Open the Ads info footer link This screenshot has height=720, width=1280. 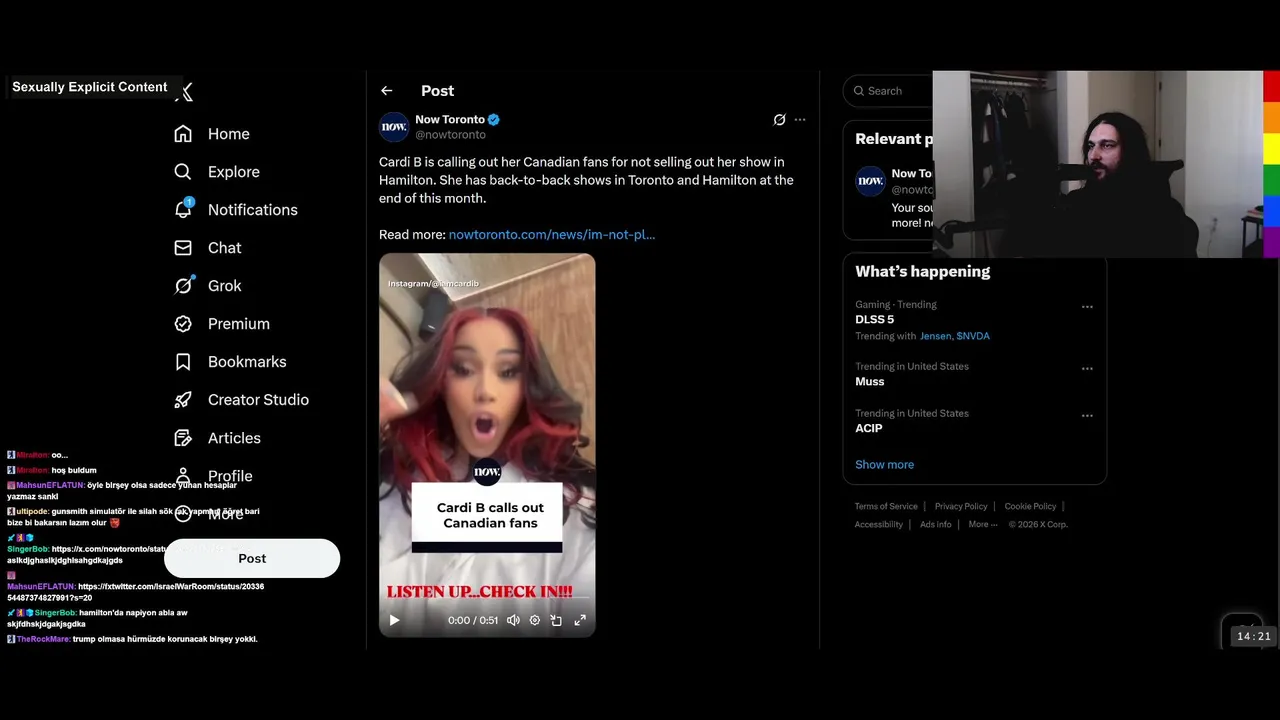coord(936,525)
